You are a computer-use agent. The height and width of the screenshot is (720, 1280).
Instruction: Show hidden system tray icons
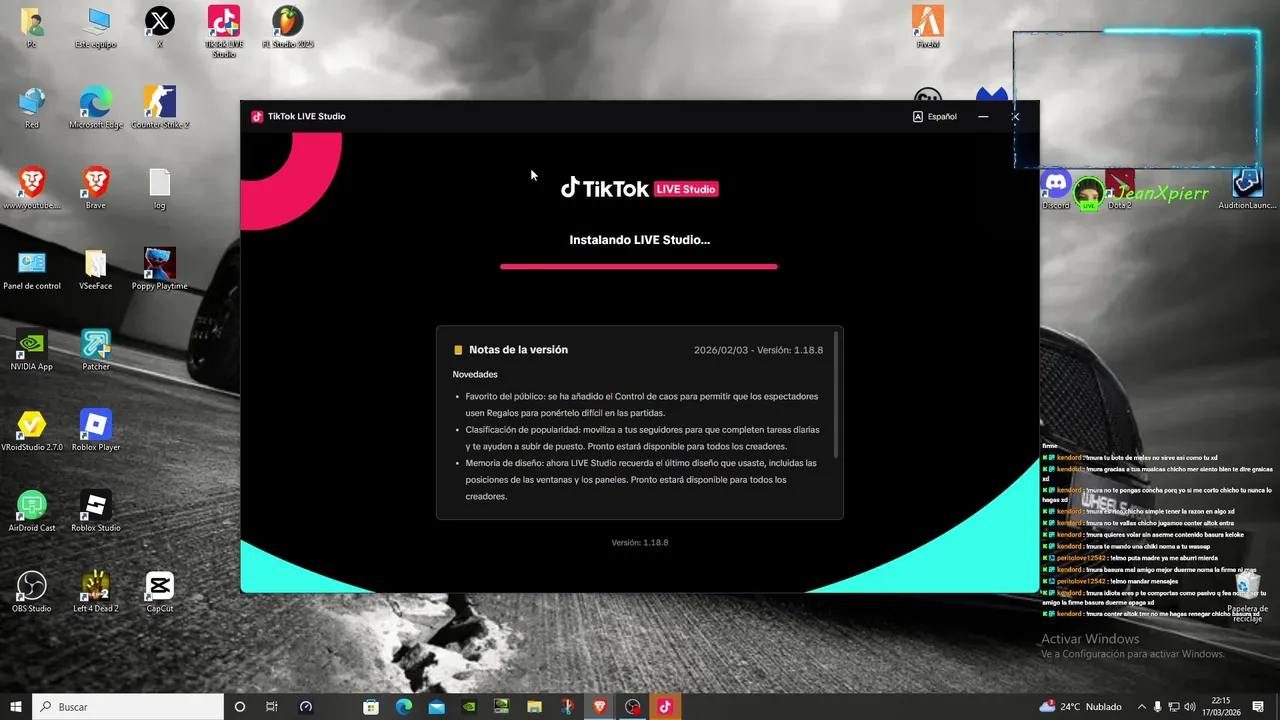point(1141,706)
